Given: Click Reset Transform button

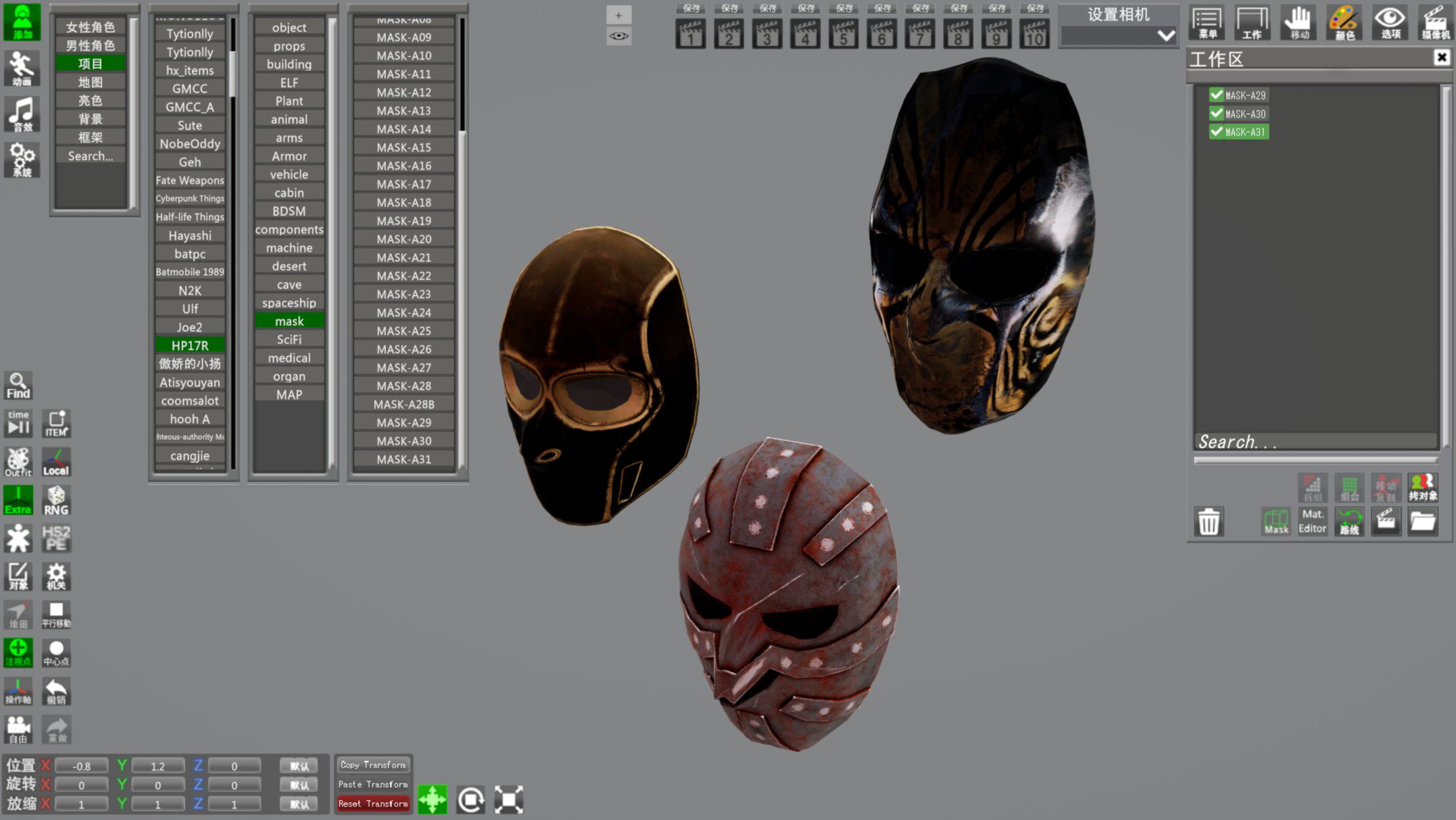Looking at the screenshot, I should 373,804.
